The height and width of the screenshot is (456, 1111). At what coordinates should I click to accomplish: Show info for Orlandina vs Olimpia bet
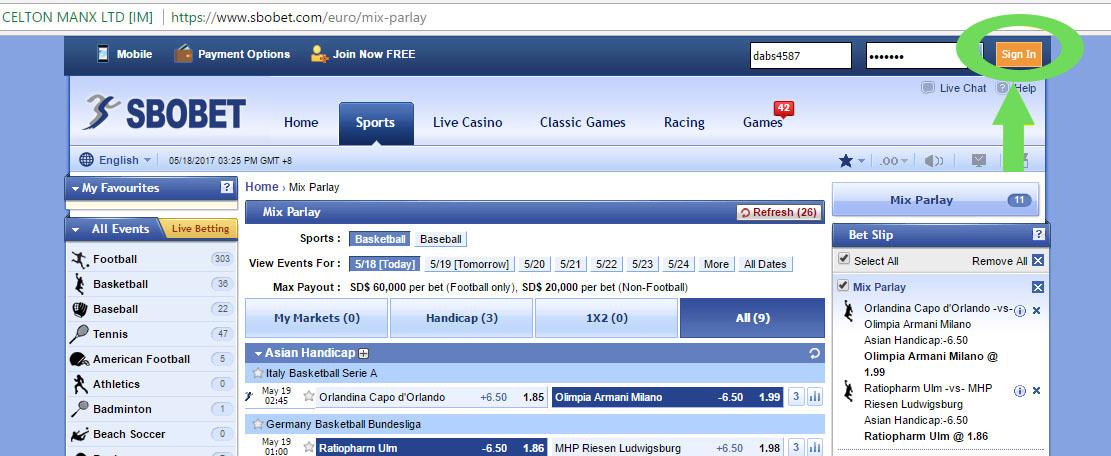pyautogui.click(x=1020, y=311)
